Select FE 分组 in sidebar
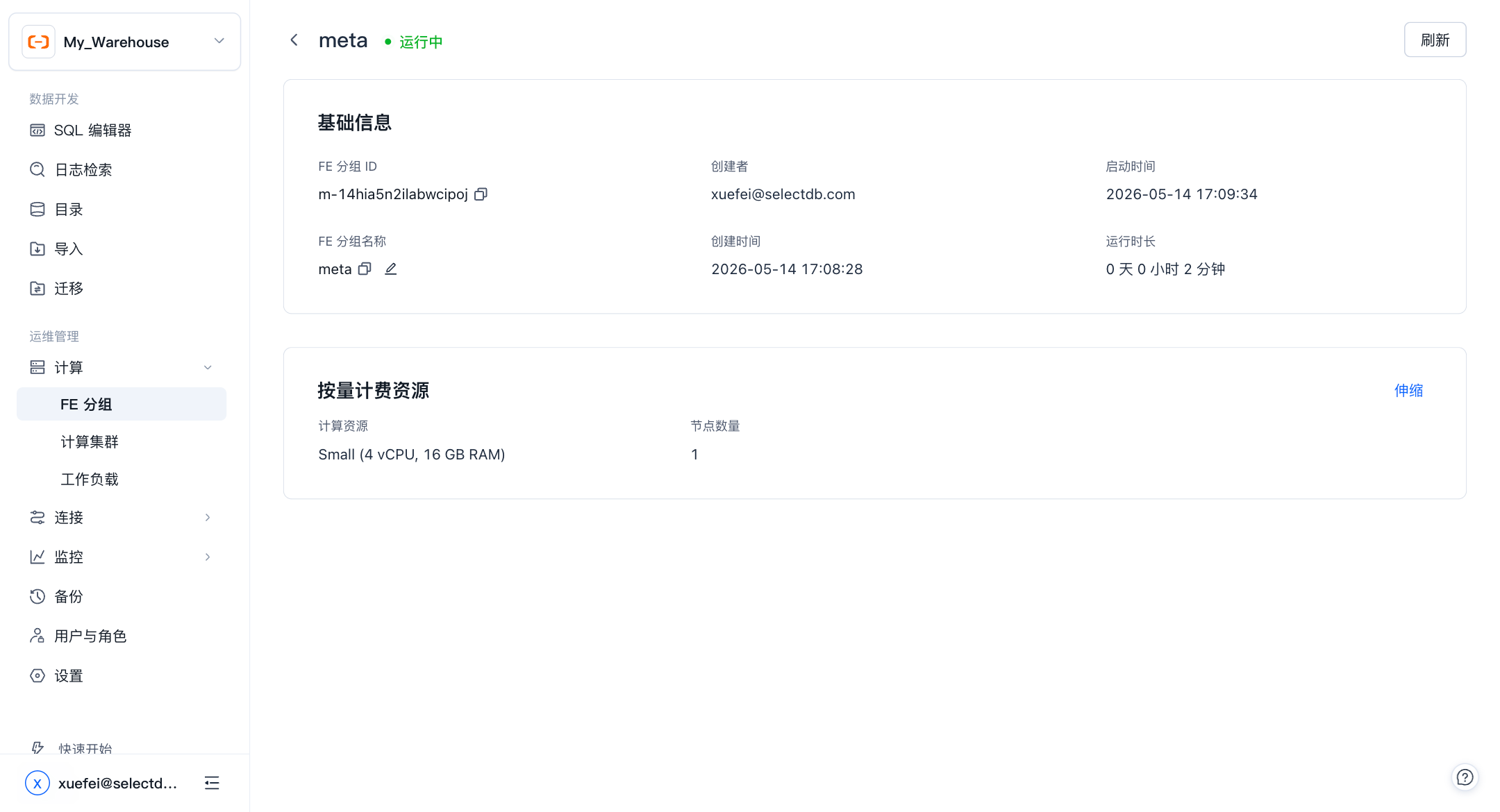The image size is (1500, 812). coord(122,404)
